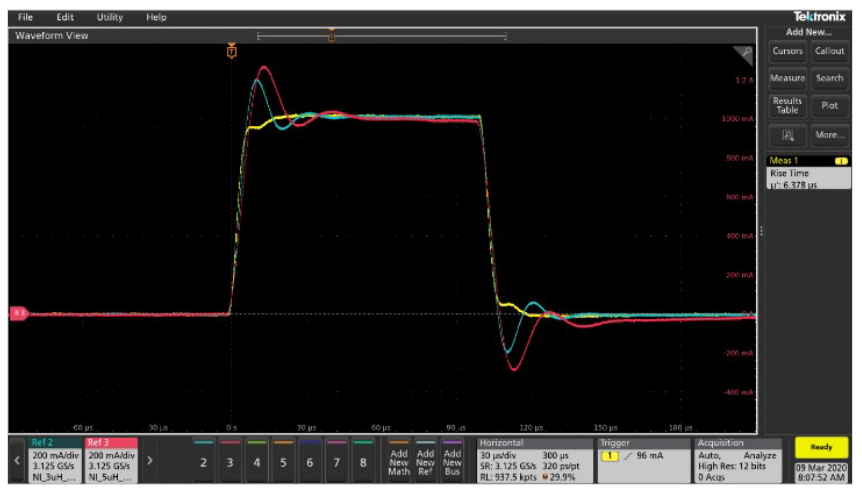The width and height of the screenshot is (862, 493).
Task: Open the Ref 2 waveform badge
Action: click(54, 460)
